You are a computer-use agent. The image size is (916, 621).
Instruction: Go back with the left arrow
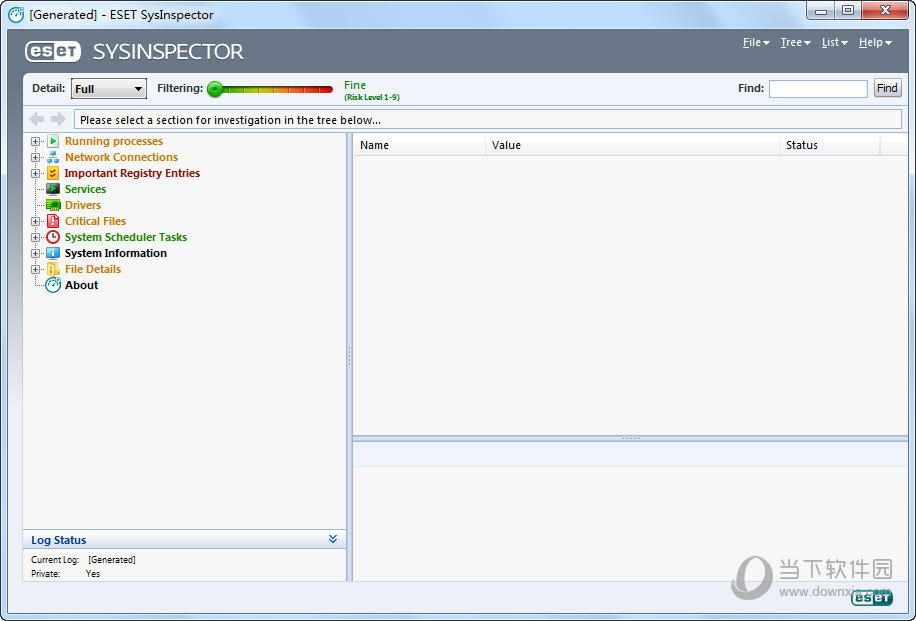pos(37,119)
